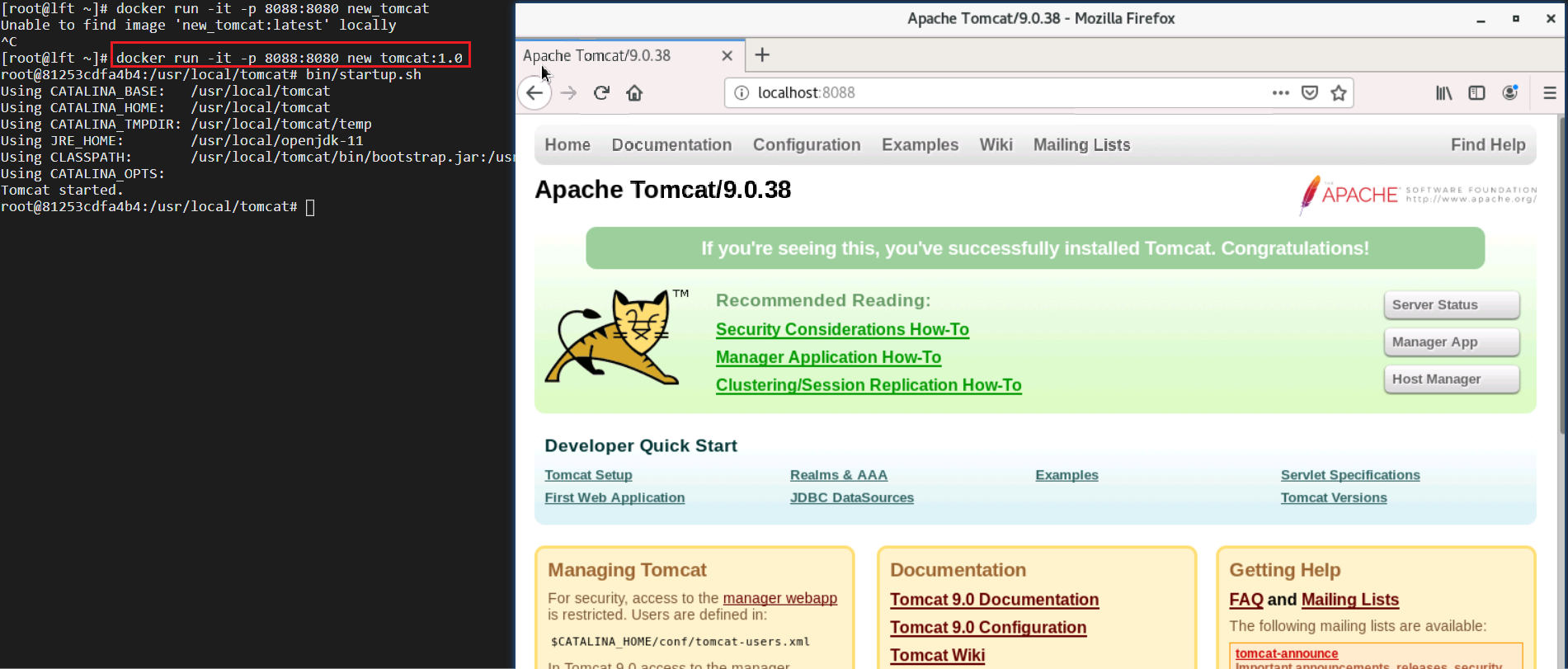Open tomcat-announce mailing list link

coord(1286,653)
